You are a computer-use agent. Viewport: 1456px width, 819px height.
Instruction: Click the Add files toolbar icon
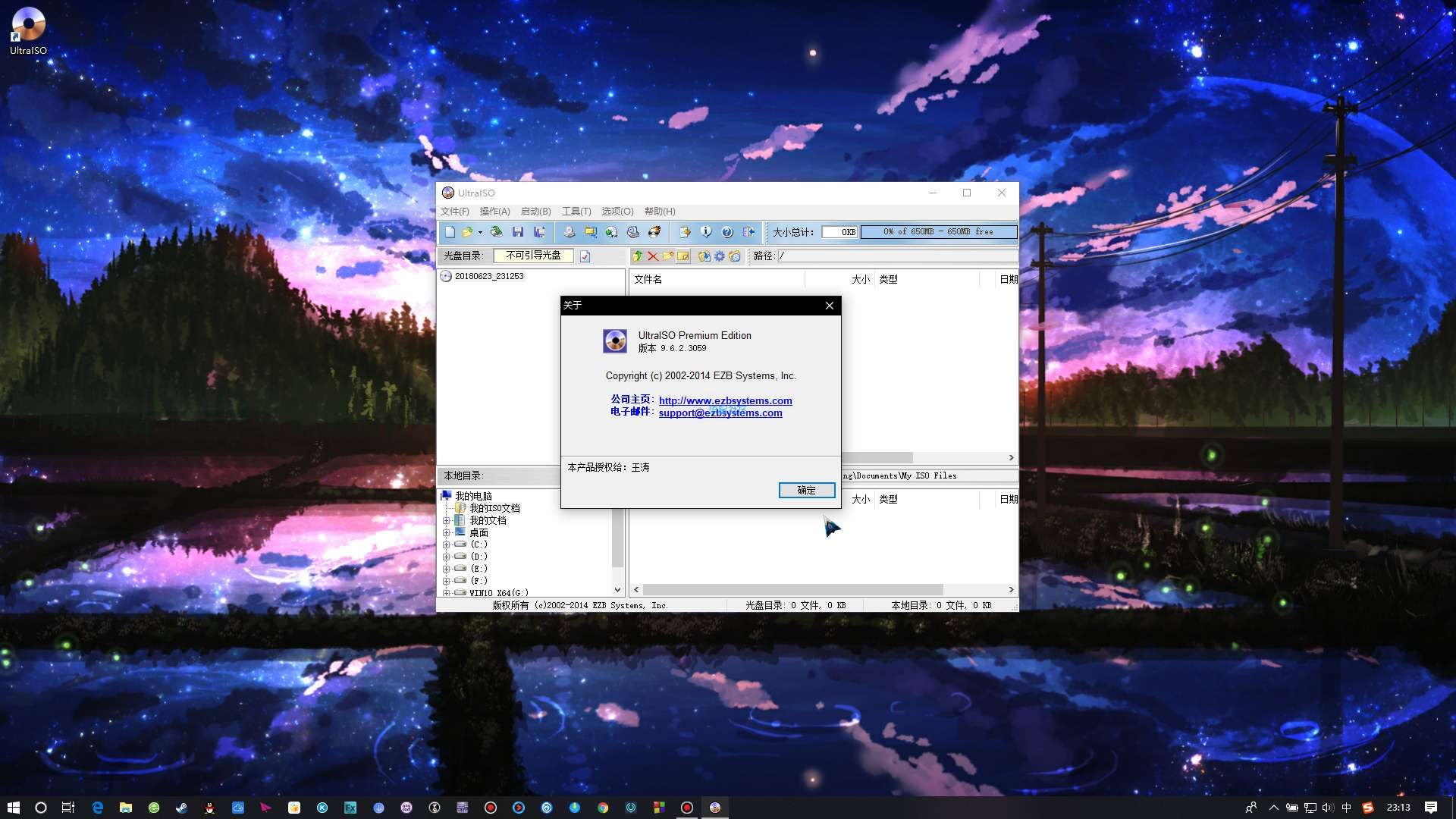click(x=685, y=232)
